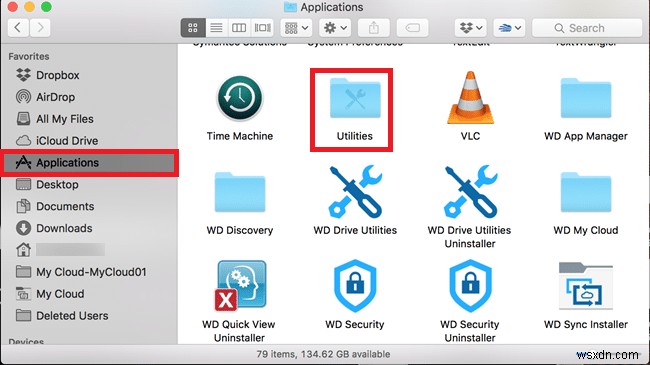Select WD Drive Utilities Uninstaller icon
The width and height of the screenshot is (650, 365).
(470, 192)
